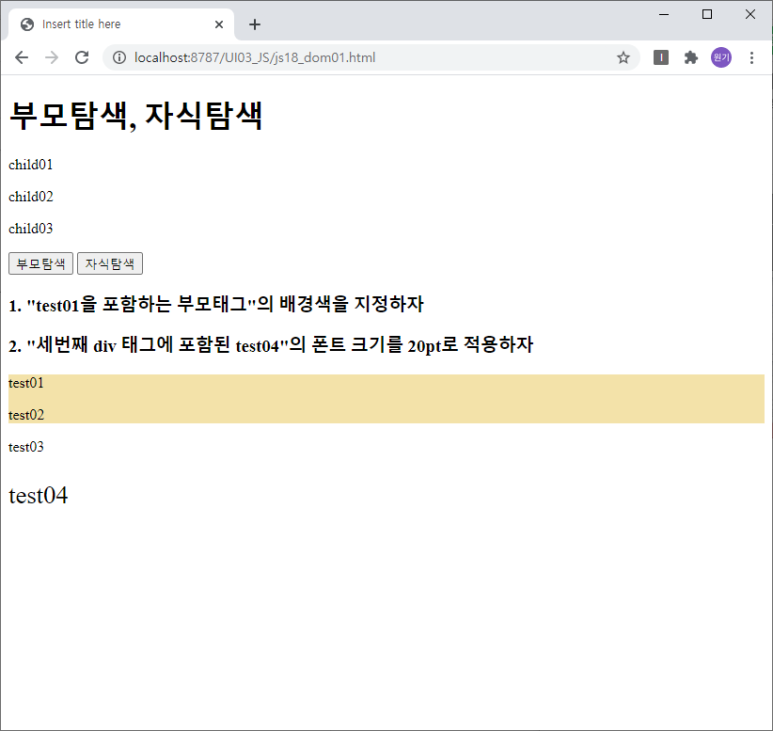Click the 부모탐색 button
This screenshot has height=731, width=773.
coord(41,263)
